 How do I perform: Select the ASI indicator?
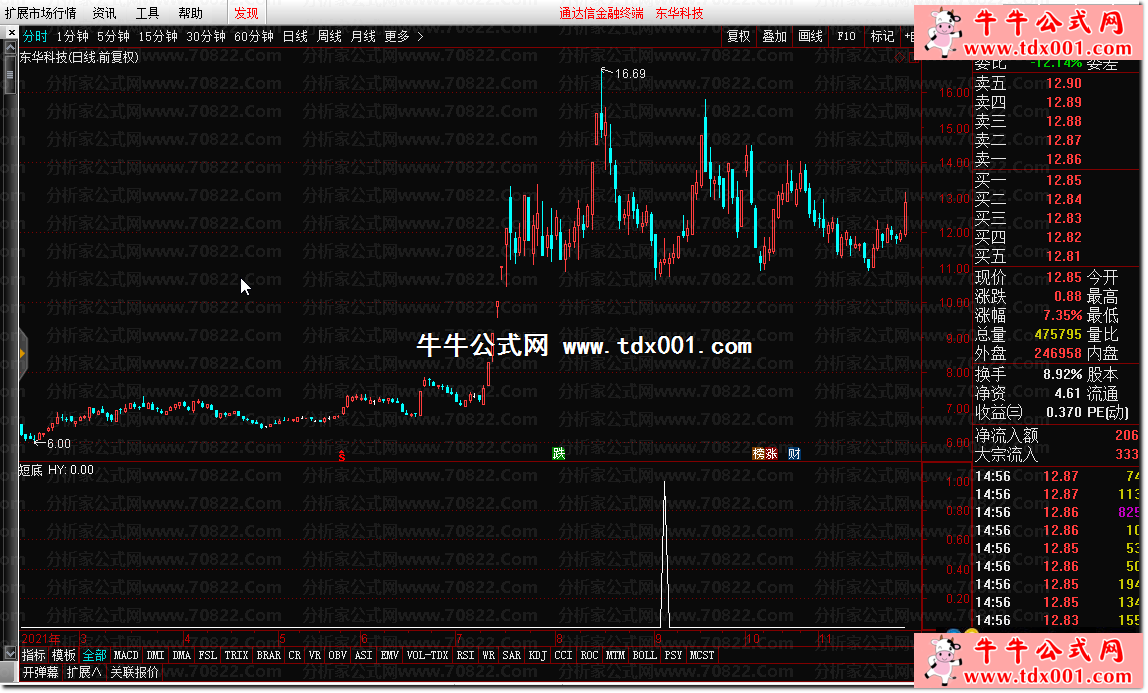pos(364,655)
